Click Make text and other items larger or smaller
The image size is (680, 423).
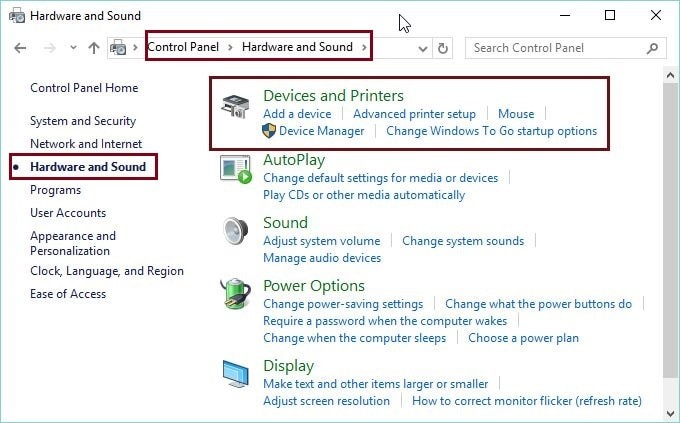pos(376,384)
